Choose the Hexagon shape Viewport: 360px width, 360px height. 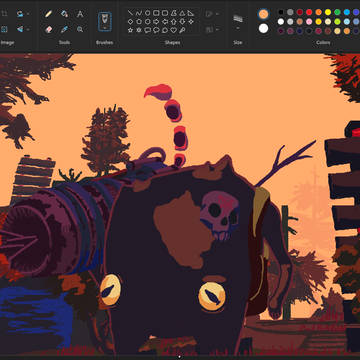148,22
